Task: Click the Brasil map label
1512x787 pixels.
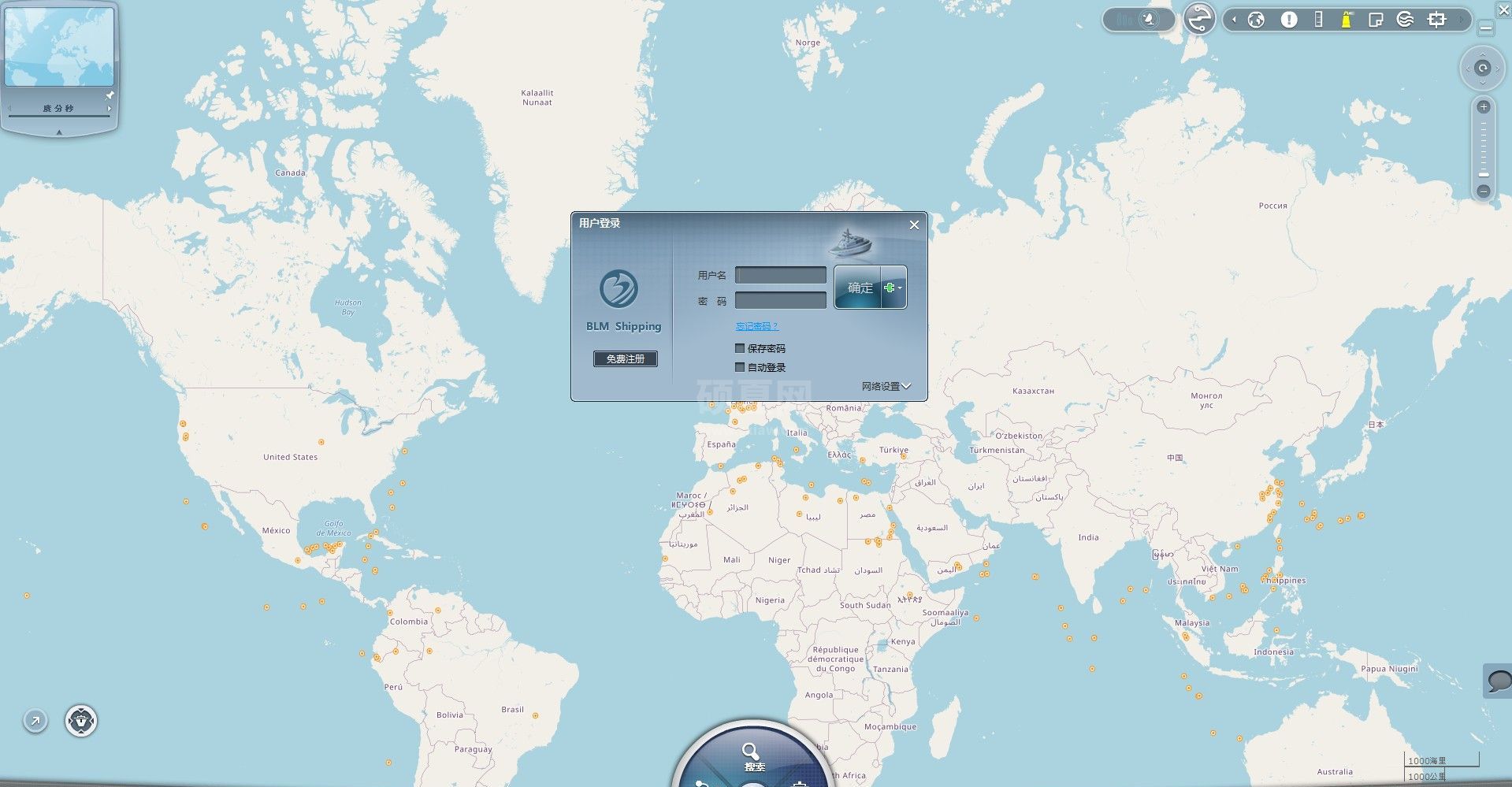Action: click(x=512, y=709)
